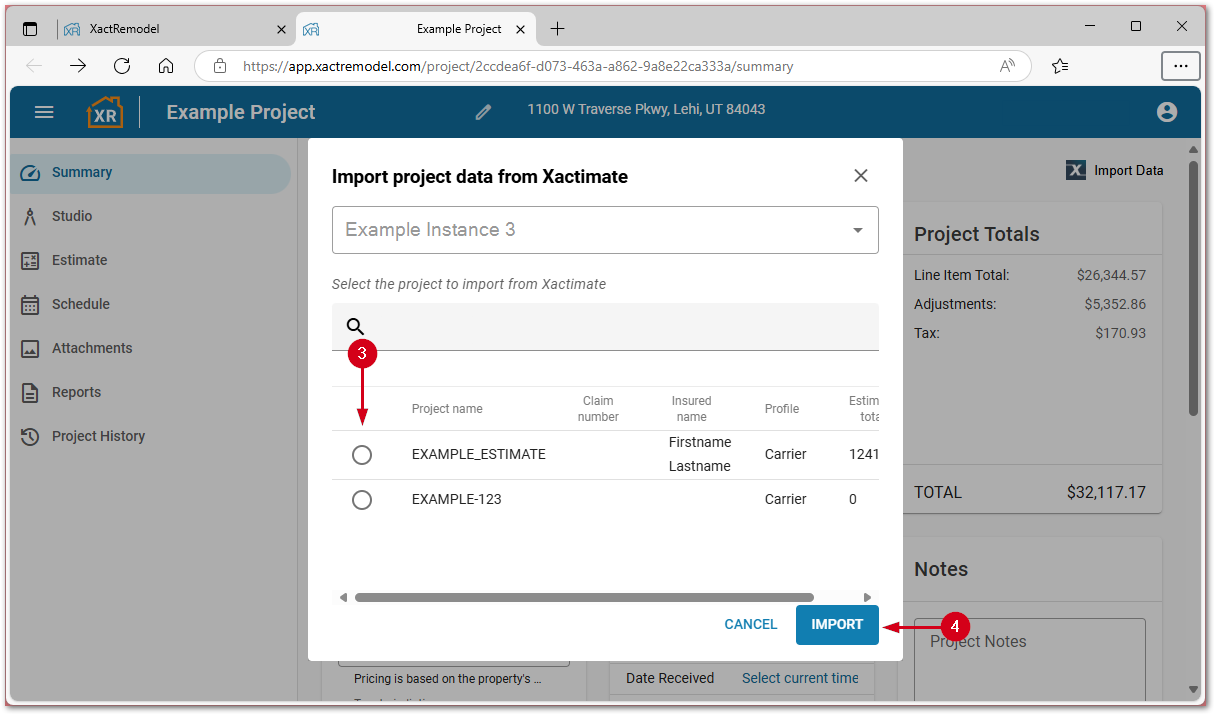Click the Firstname Lastname insured cell

click(x=700, y=454)
